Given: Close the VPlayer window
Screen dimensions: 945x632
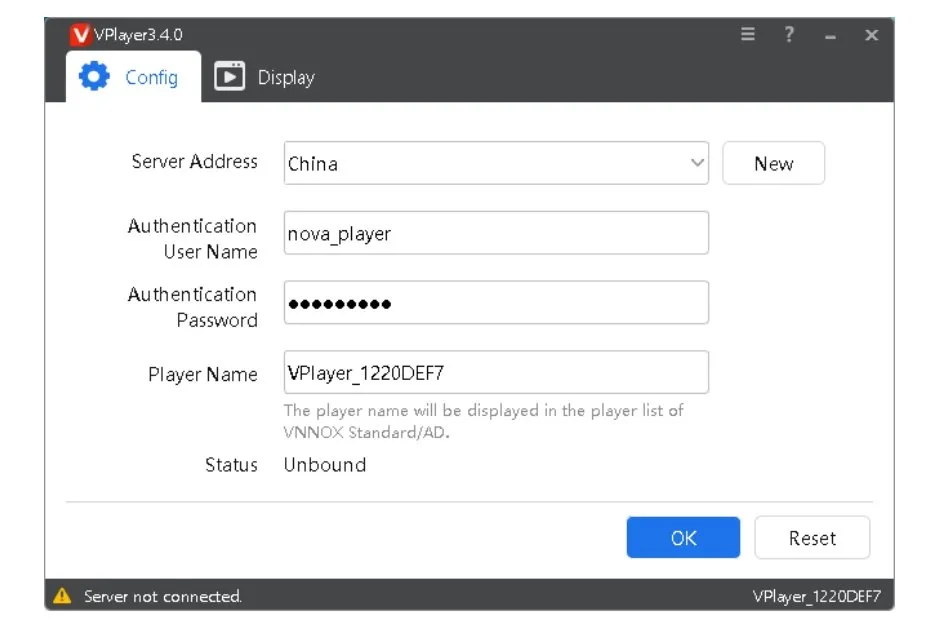Looking at the screenshot, I should click(871, 35).
